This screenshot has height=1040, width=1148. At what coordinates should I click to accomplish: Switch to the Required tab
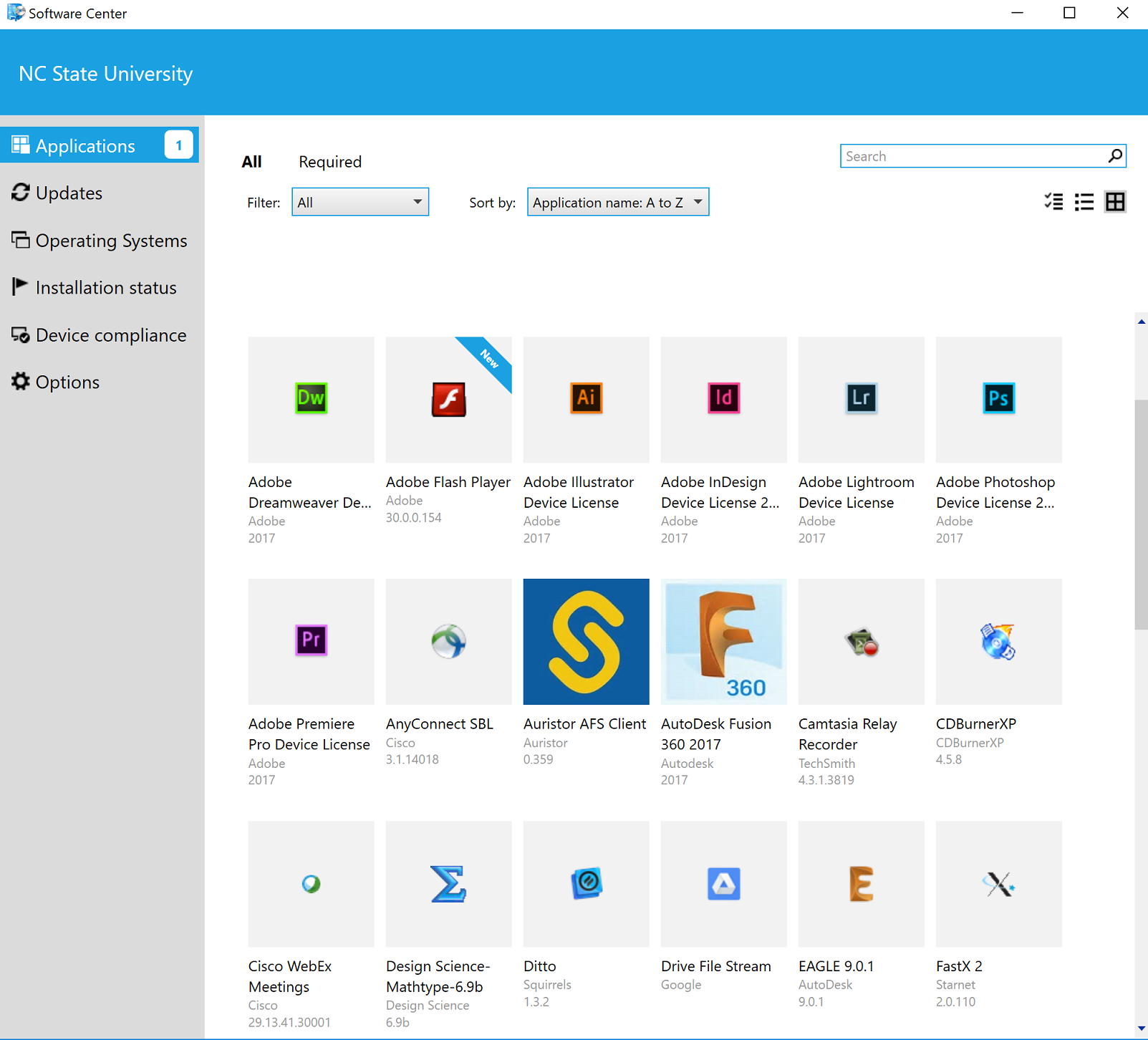330,162
